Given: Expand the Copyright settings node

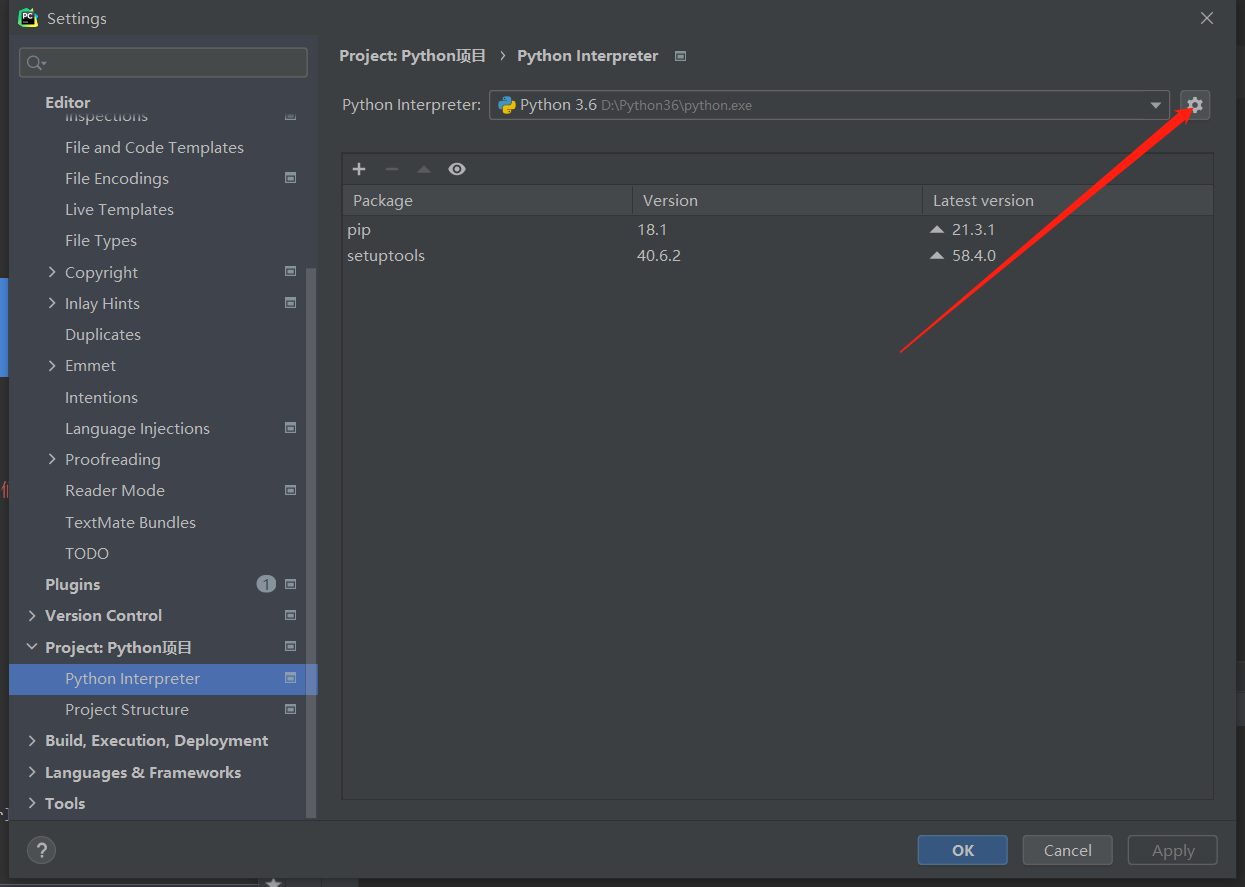Looking at the screenshot, I should (52, 272).
